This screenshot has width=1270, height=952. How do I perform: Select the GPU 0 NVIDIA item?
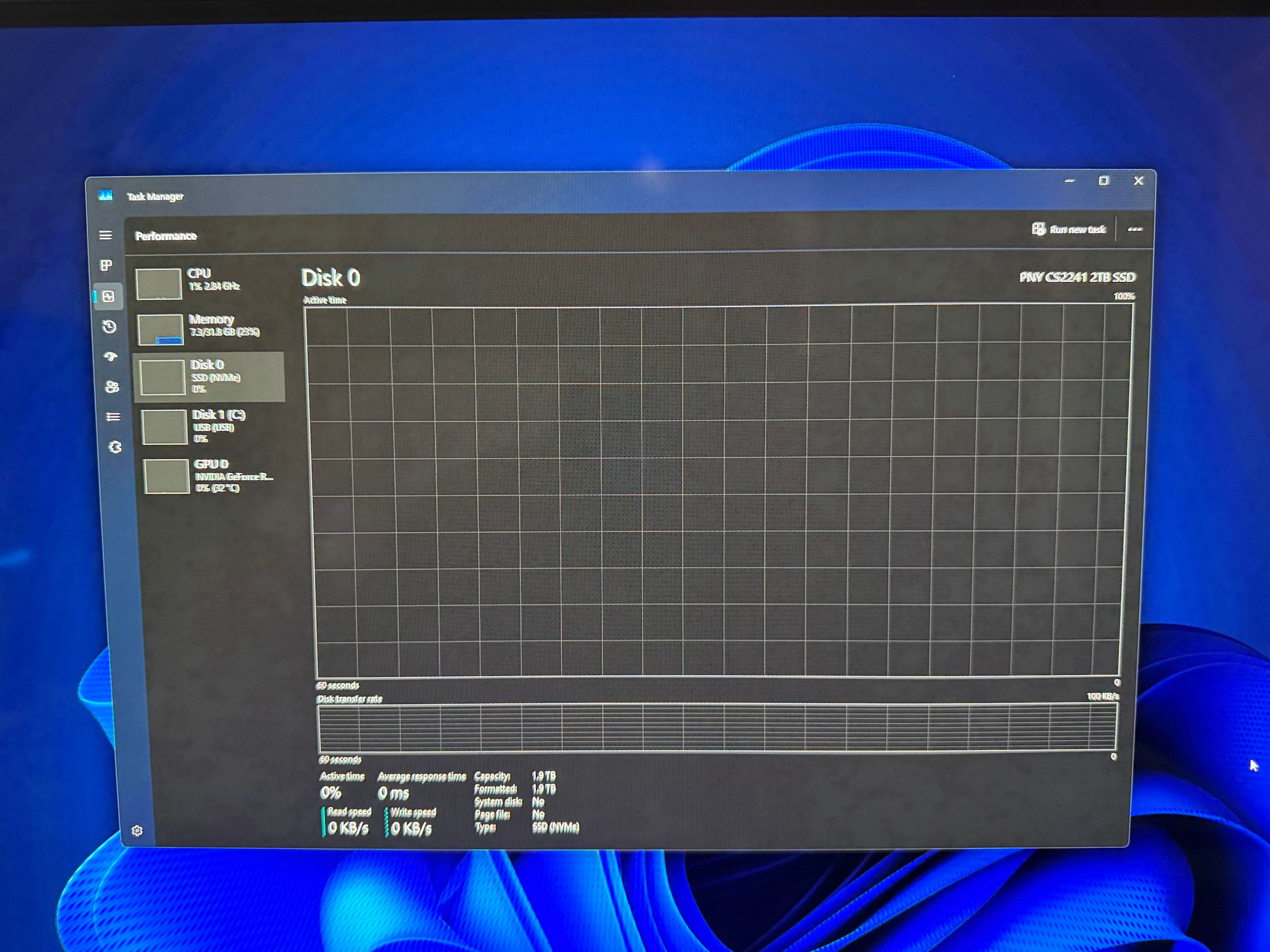coord(213,476)
